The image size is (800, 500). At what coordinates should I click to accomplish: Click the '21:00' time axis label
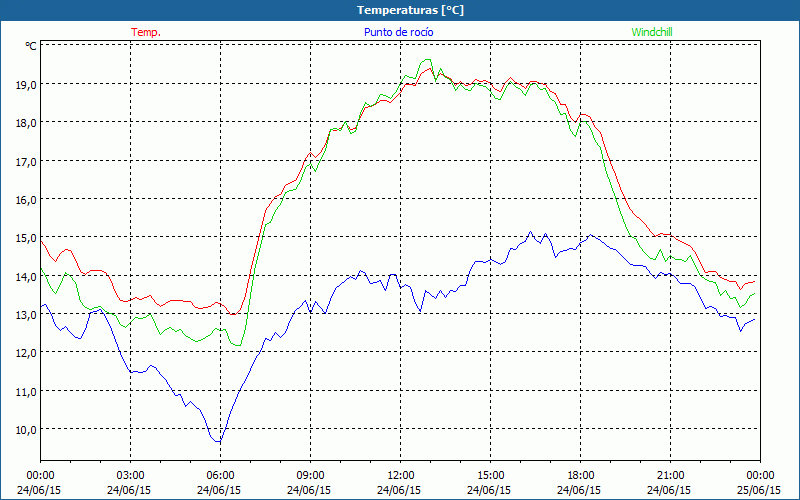[670, 476]
